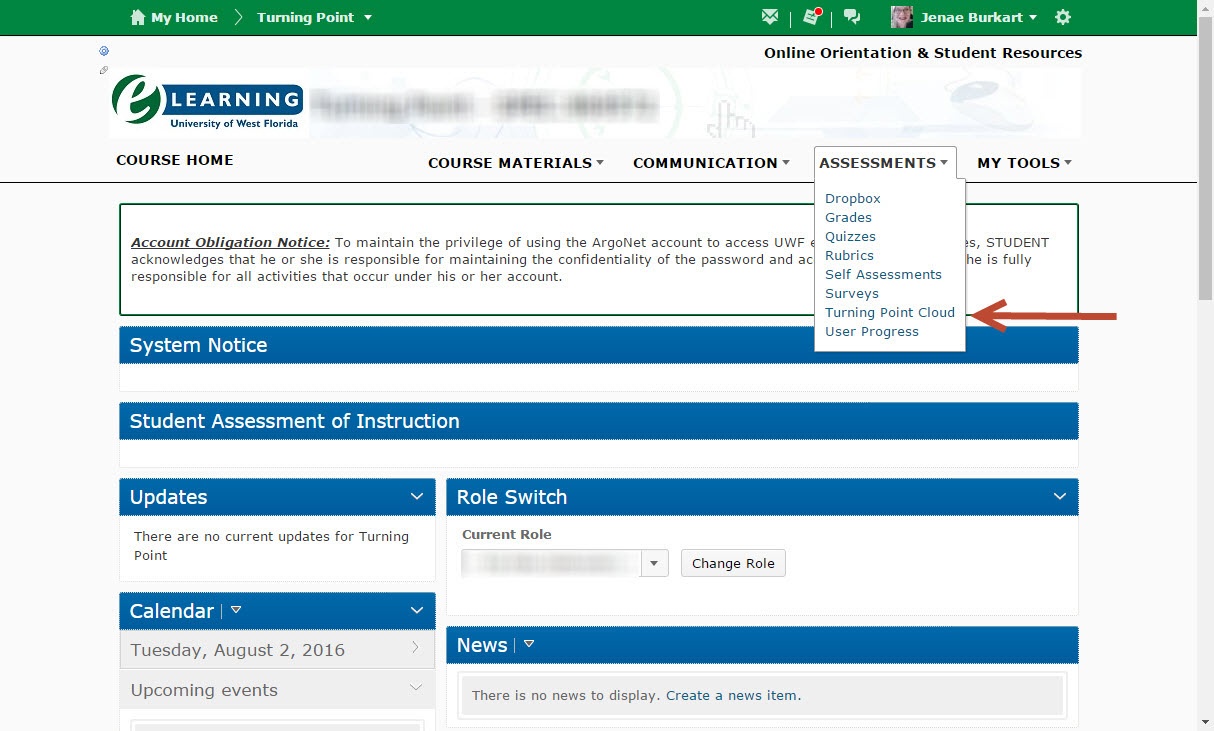Viewport: 1214px width, 731px height.
Task: Select Rubrics from the Assessments menu
Action: click(x=849, y=255)
